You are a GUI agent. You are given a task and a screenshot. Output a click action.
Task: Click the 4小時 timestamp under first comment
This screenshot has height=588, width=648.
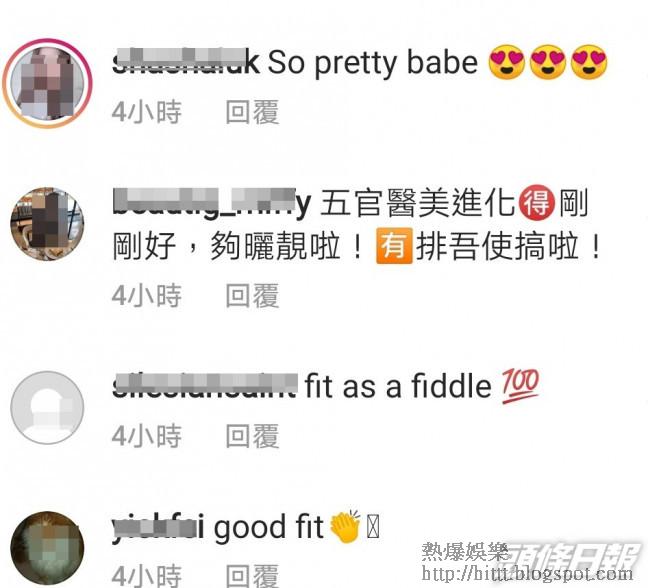pos(147,112)
